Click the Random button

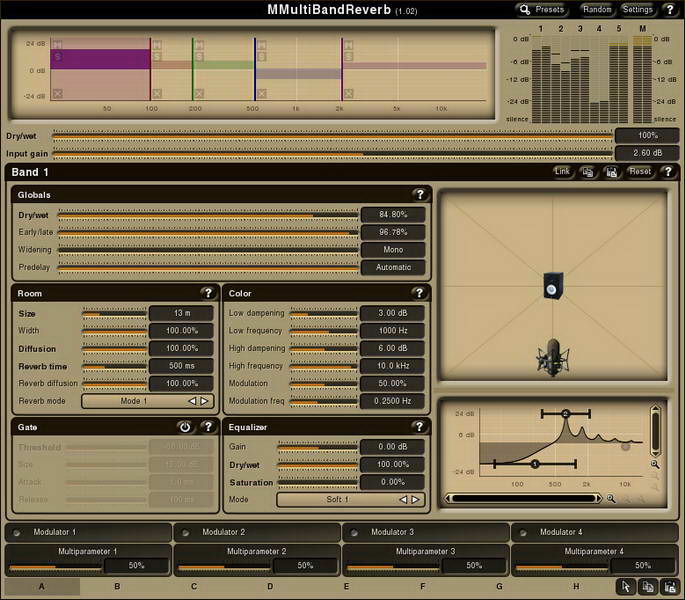point(597,9)
